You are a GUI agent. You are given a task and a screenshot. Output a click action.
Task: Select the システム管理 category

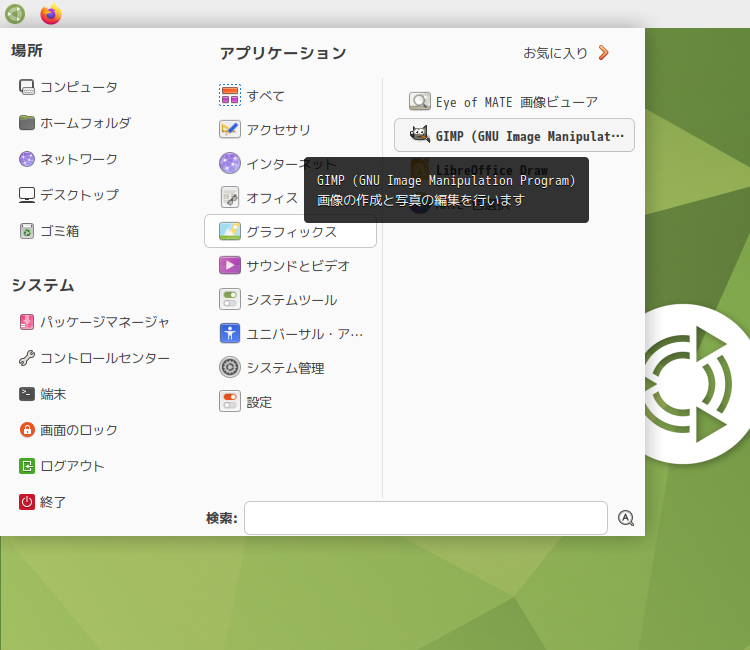tap(290, 368)
